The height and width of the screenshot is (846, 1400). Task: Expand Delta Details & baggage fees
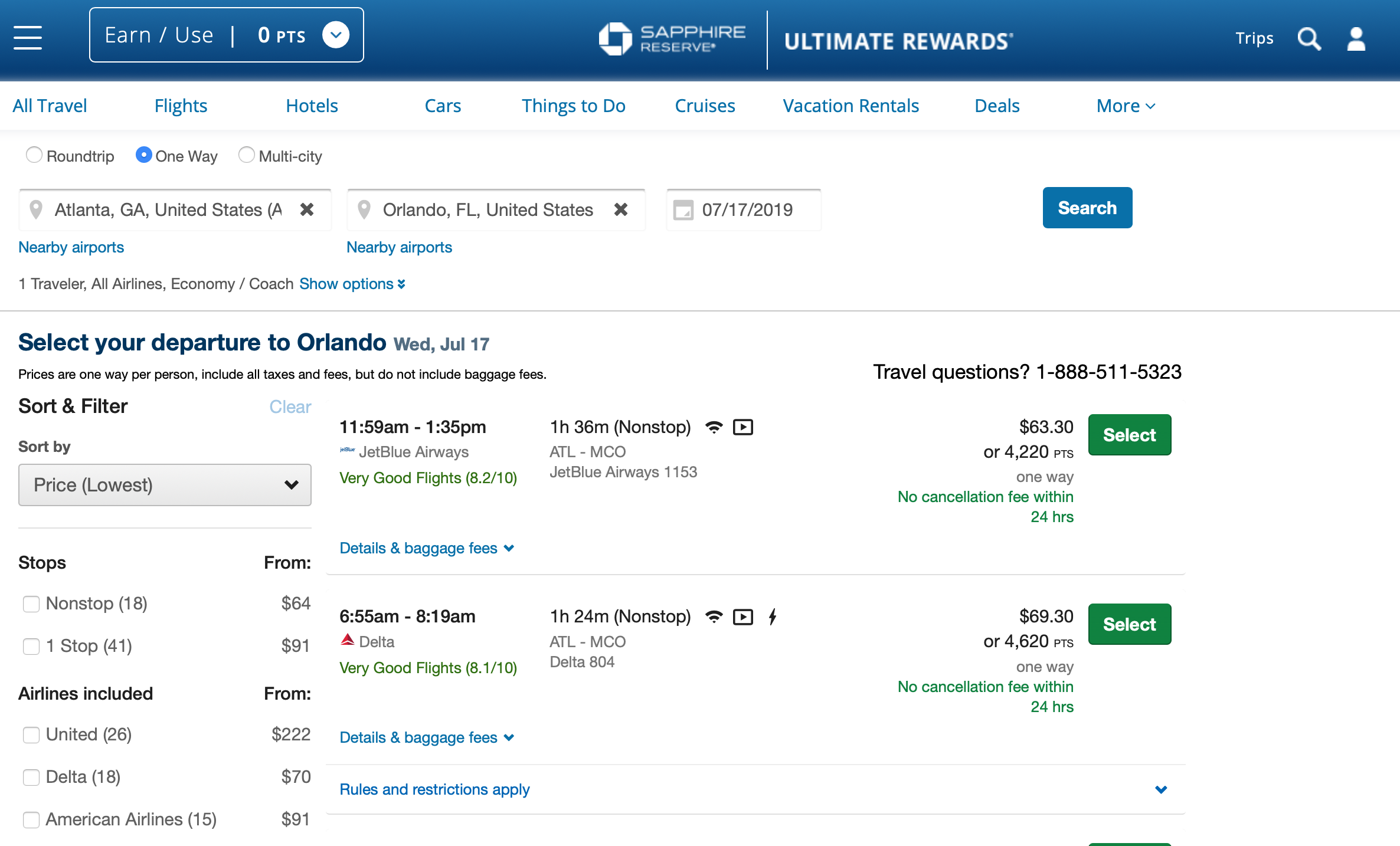coord(427,737)
